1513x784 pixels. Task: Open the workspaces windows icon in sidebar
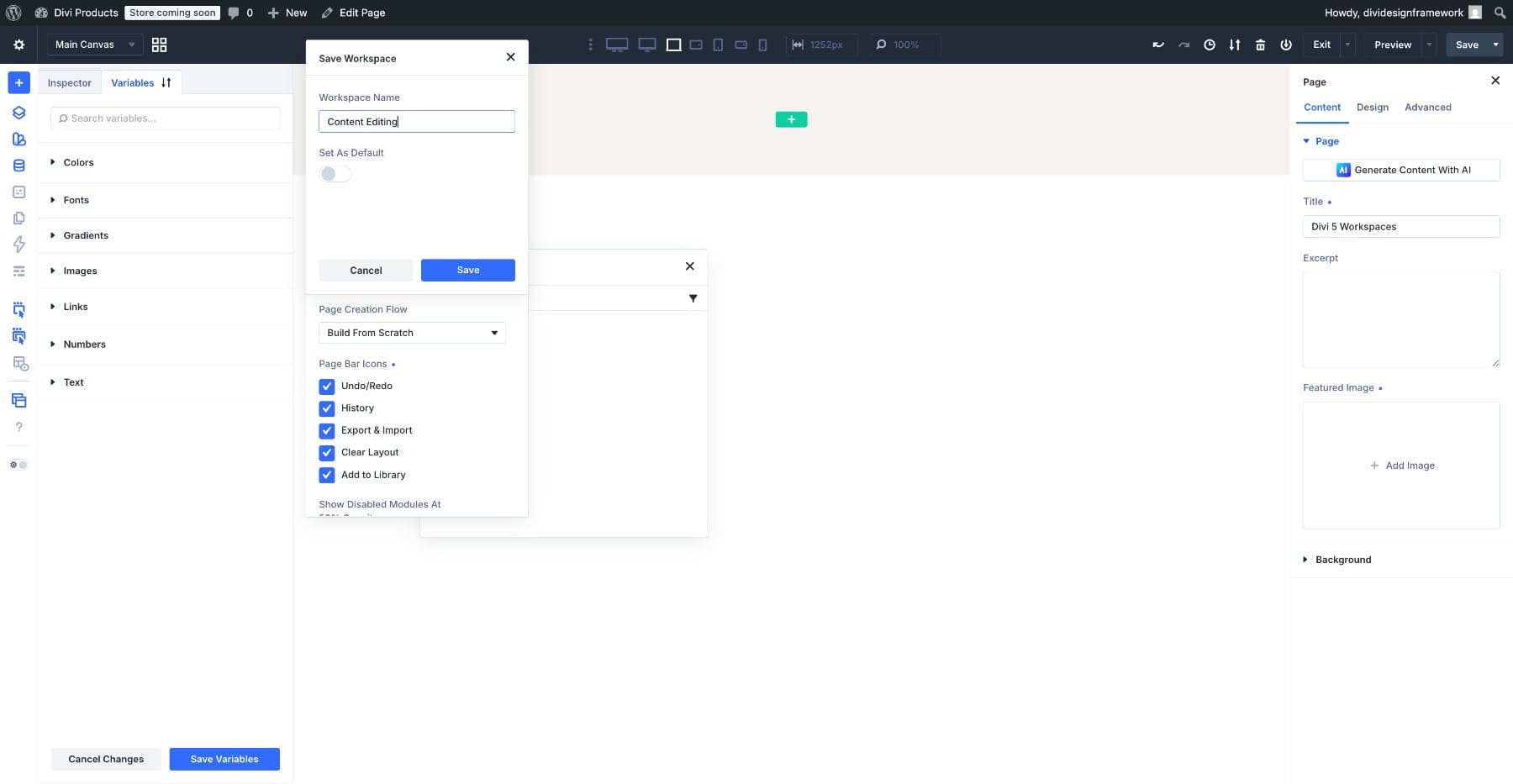click(18, 400)
